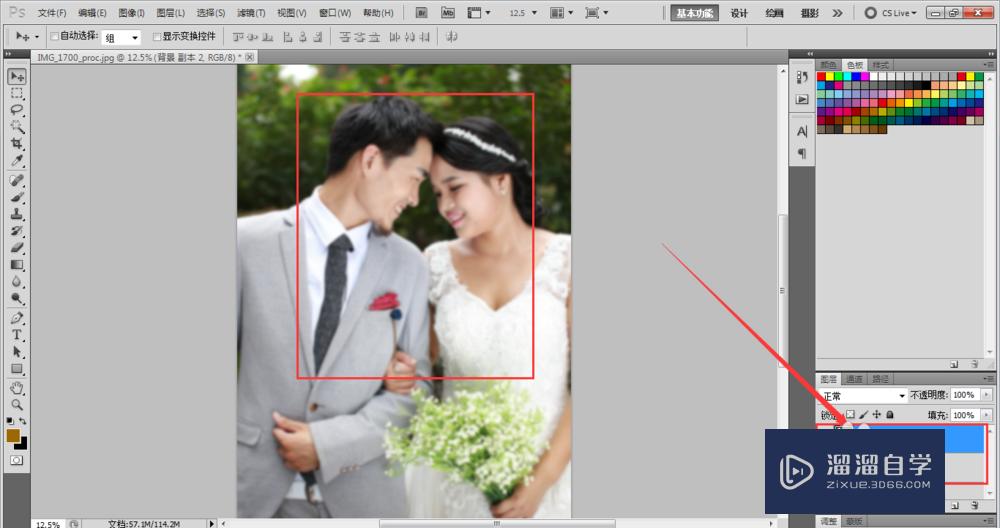Select the Move tool in the toolbox
Screen dimensions: 1000x528
[x=17, y=77]
